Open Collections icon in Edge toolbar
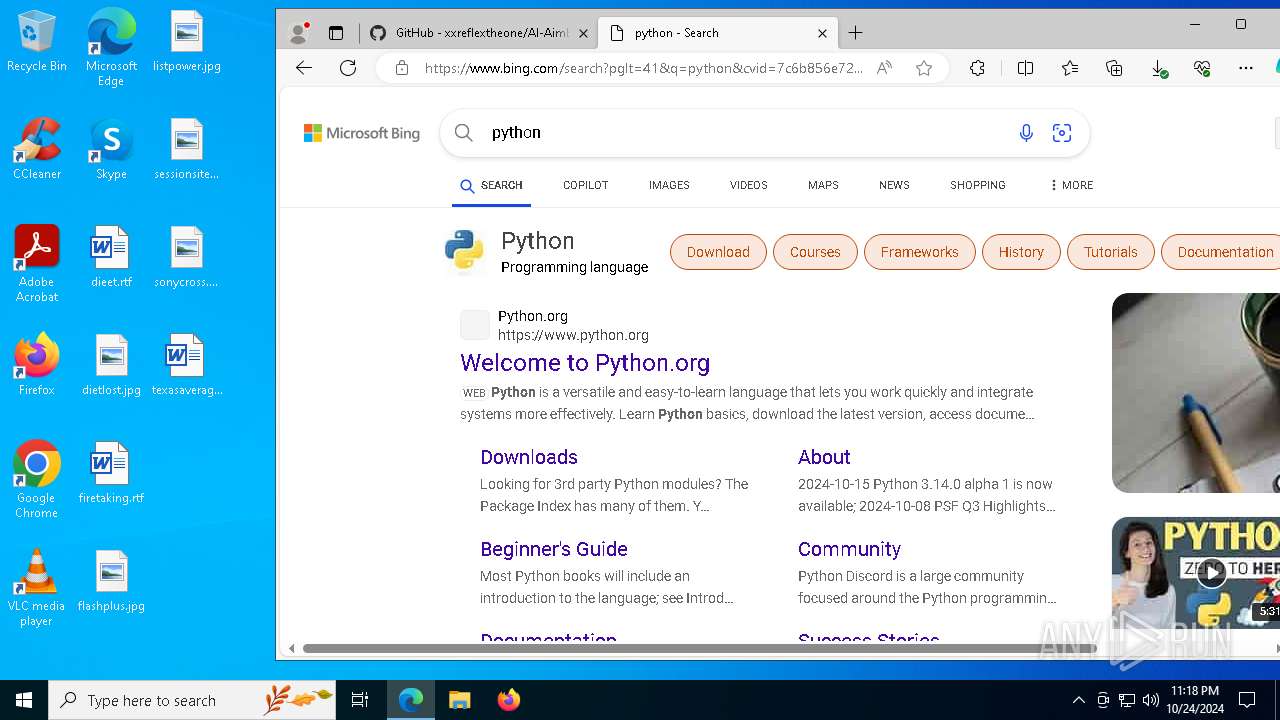Image resolution: width=1280 pixels, height=720 pixels. 1114,68
